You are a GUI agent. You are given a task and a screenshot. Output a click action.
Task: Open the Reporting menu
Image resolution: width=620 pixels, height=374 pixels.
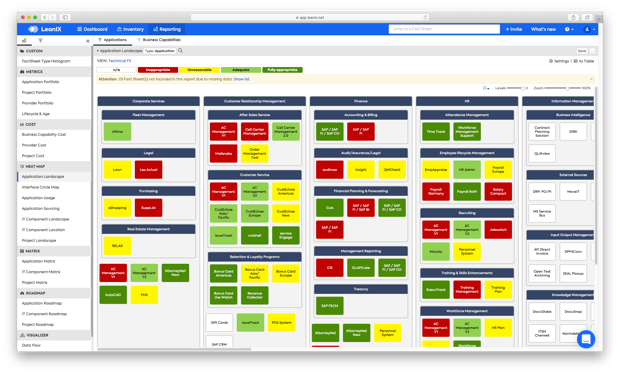tap(166, 29)
